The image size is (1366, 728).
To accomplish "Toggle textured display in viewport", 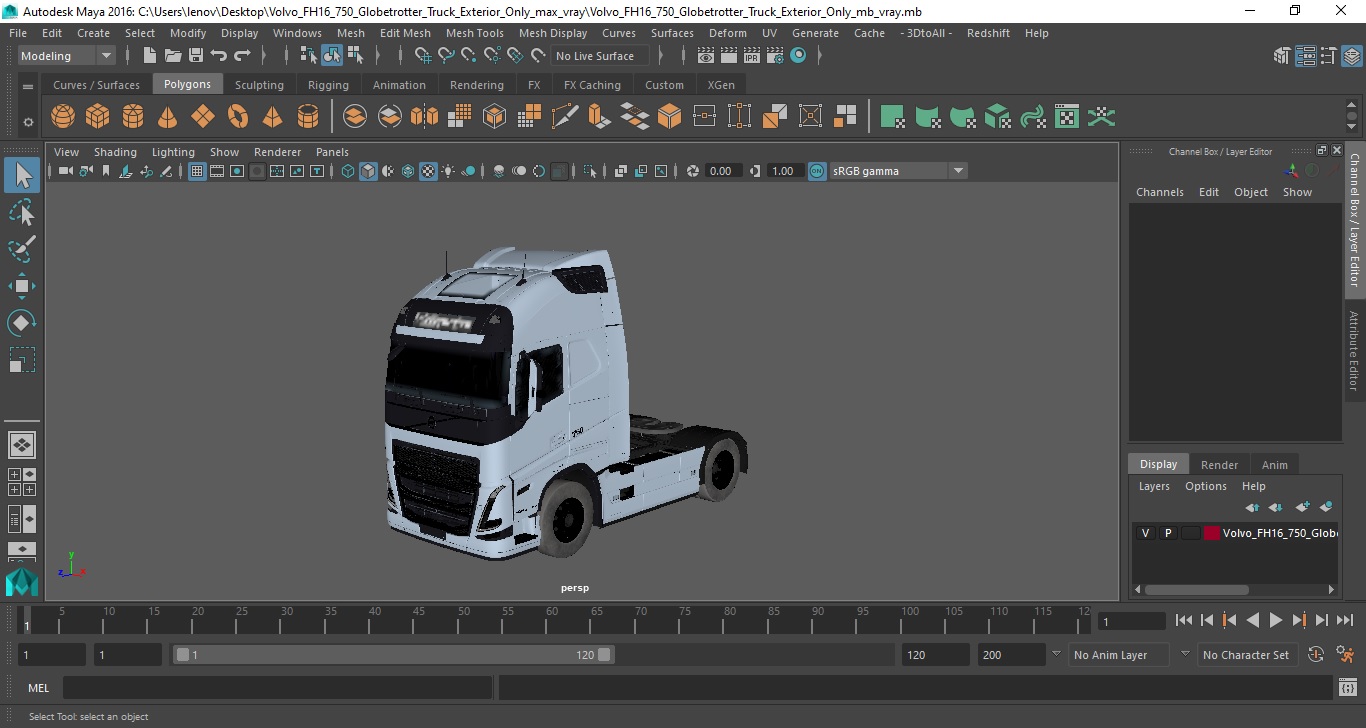I will coord(428,171).
